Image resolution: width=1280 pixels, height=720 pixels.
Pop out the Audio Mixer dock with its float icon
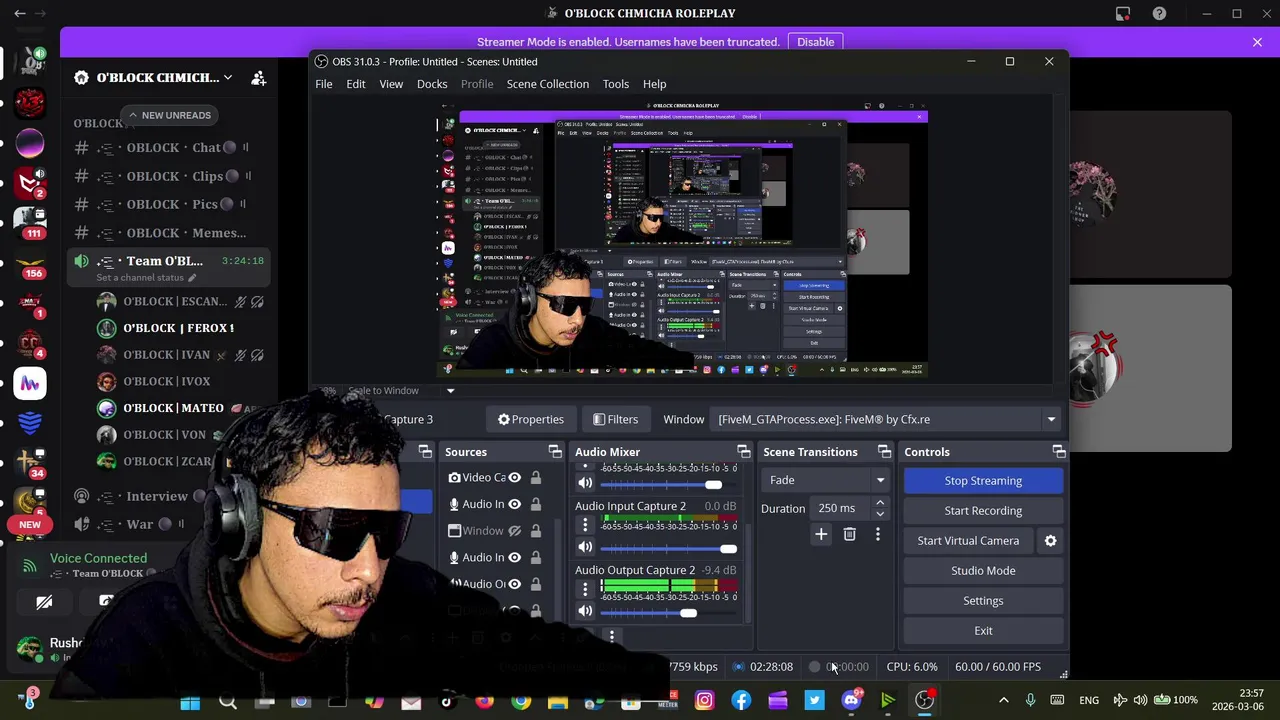point(743,452)
